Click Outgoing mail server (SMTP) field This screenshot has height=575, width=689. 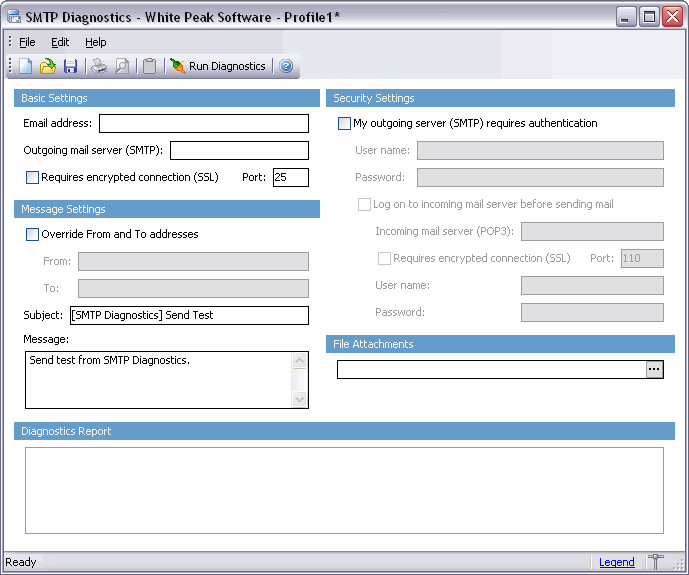point(239,151)
